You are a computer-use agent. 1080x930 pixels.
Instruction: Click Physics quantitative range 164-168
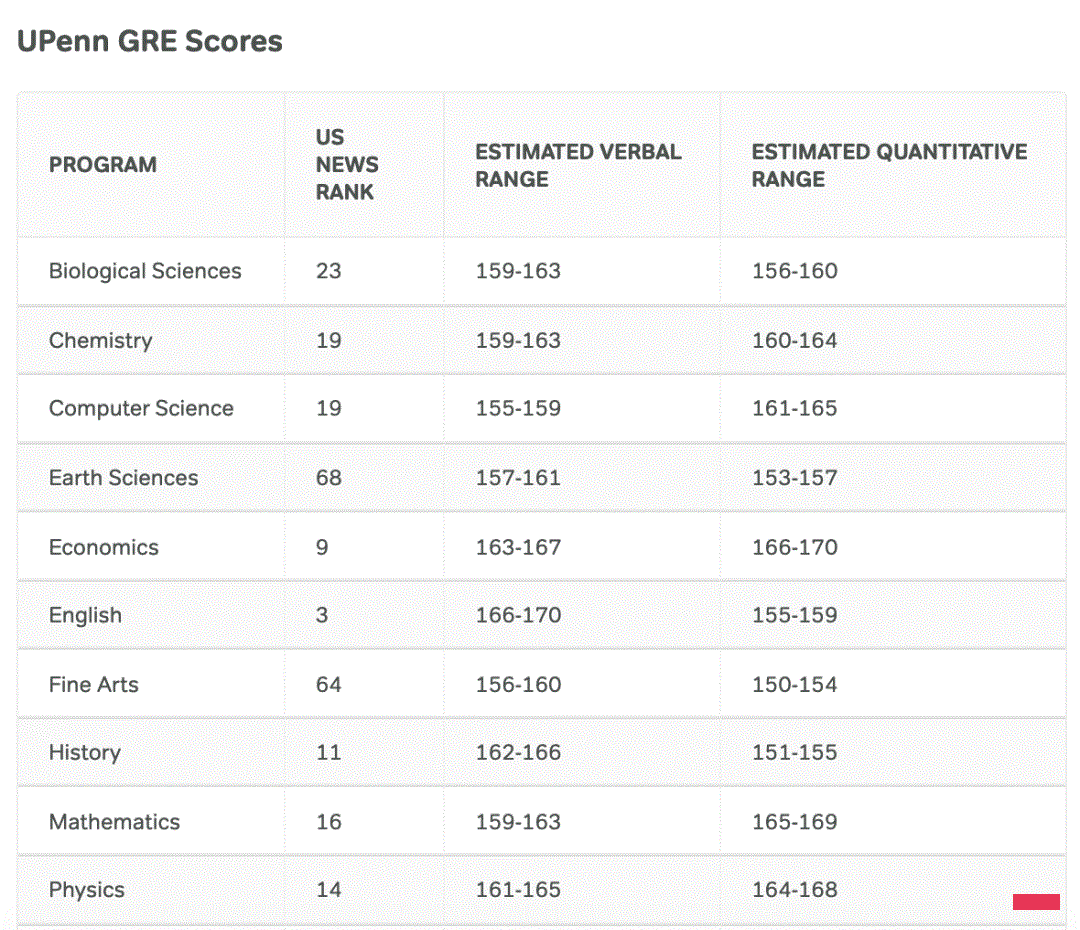(x=795, y=889)
